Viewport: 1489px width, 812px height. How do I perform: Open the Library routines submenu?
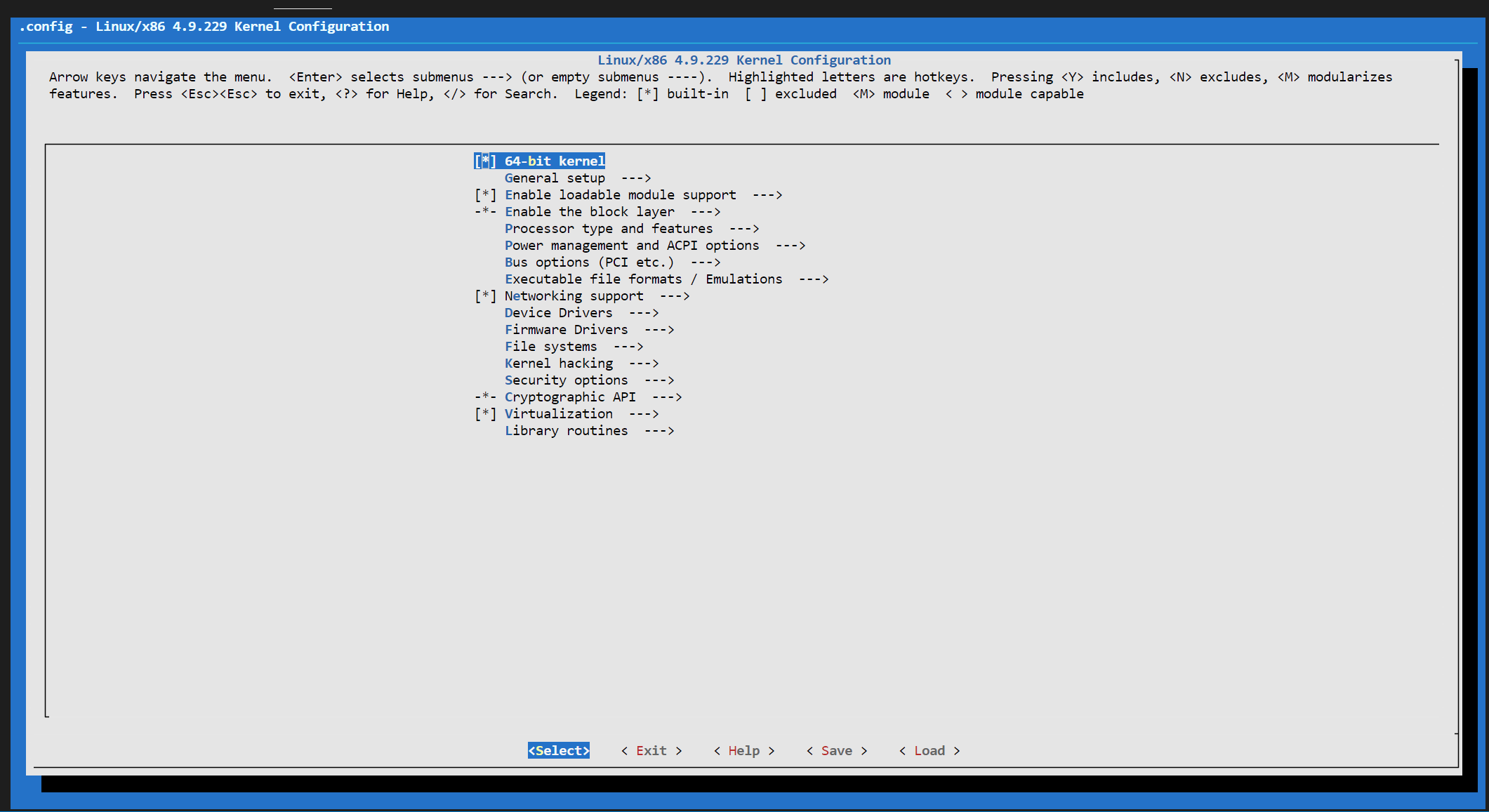pos(589,431)
